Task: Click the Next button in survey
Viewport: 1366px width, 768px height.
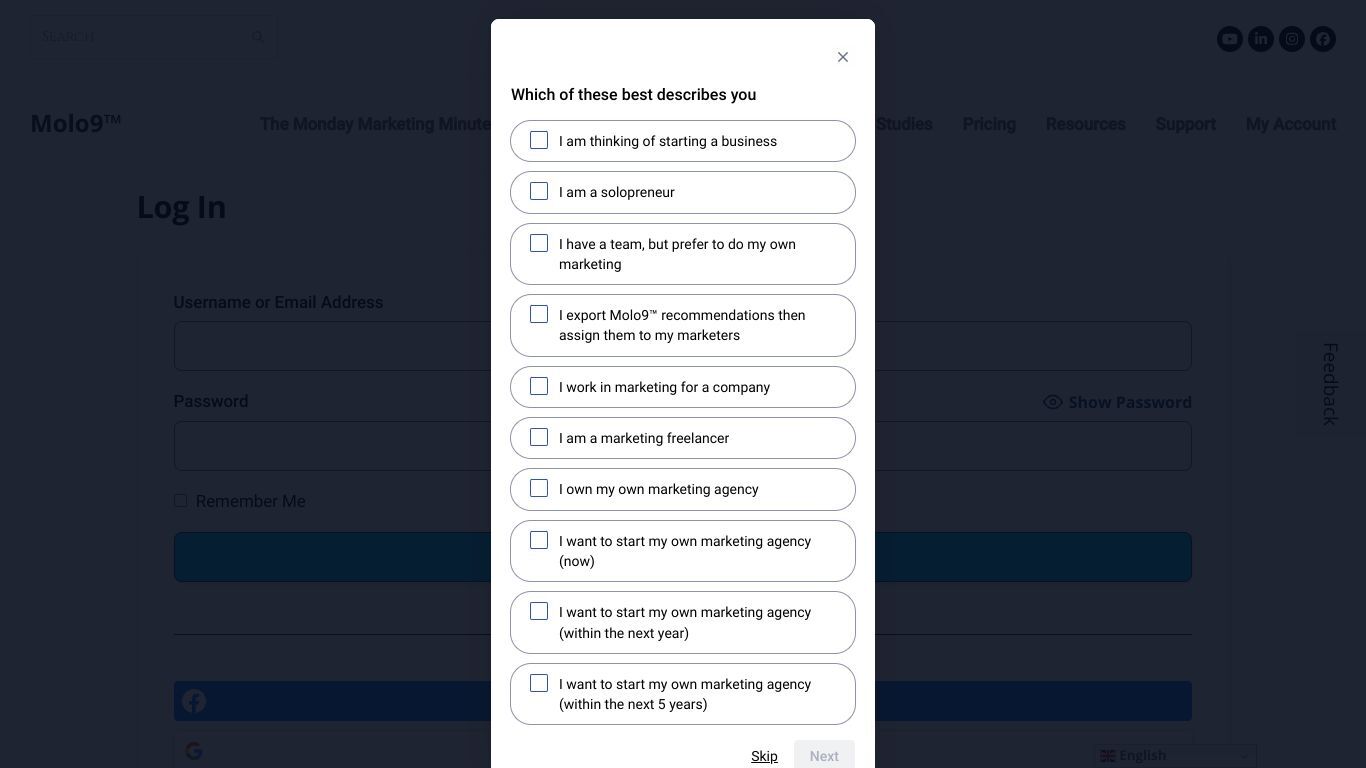Action: click(x=824, y=755)
